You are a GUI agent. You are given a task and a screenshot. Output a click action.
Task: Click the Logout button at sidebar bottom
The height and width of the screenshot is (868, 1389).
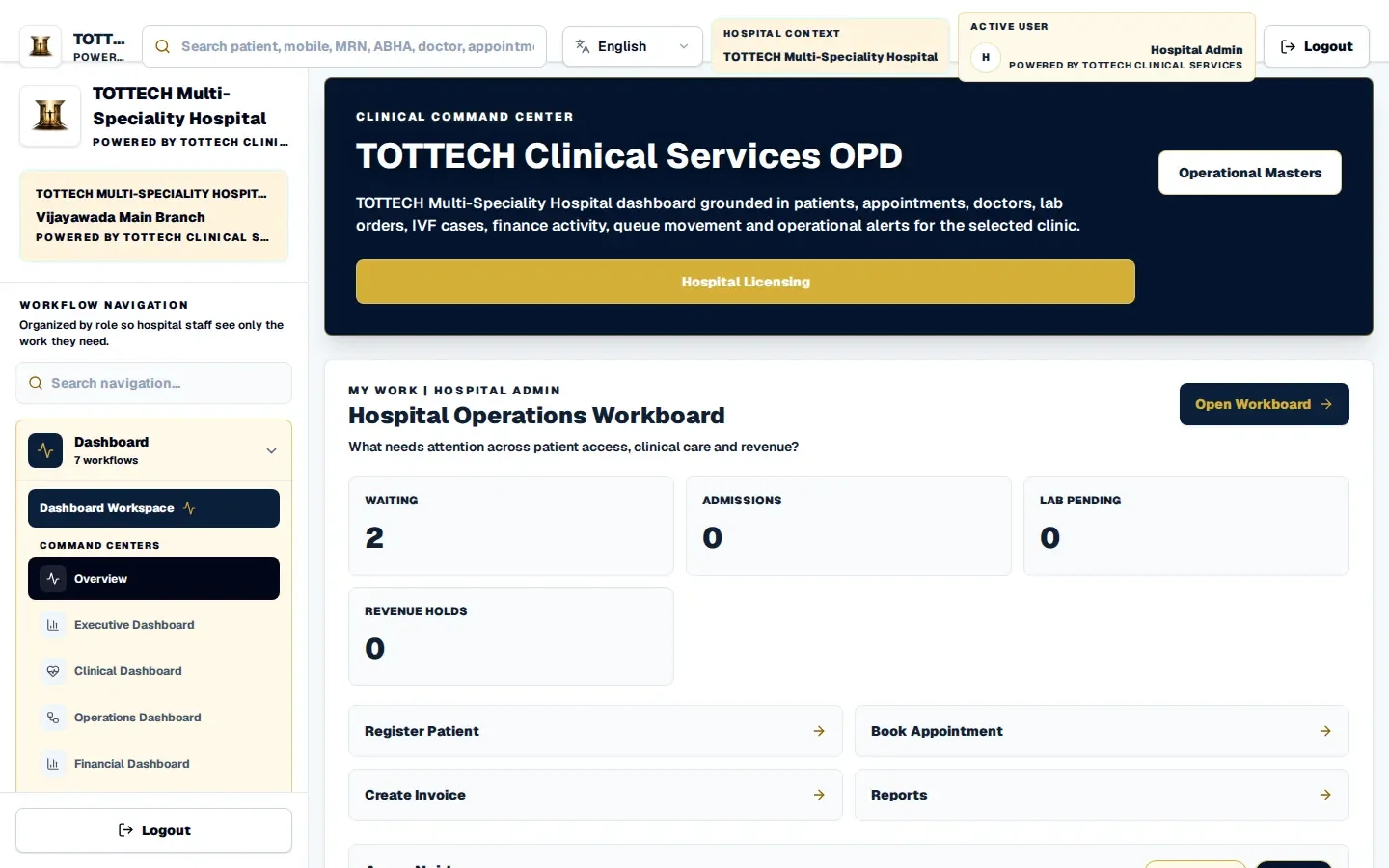[x=153, y=830]
